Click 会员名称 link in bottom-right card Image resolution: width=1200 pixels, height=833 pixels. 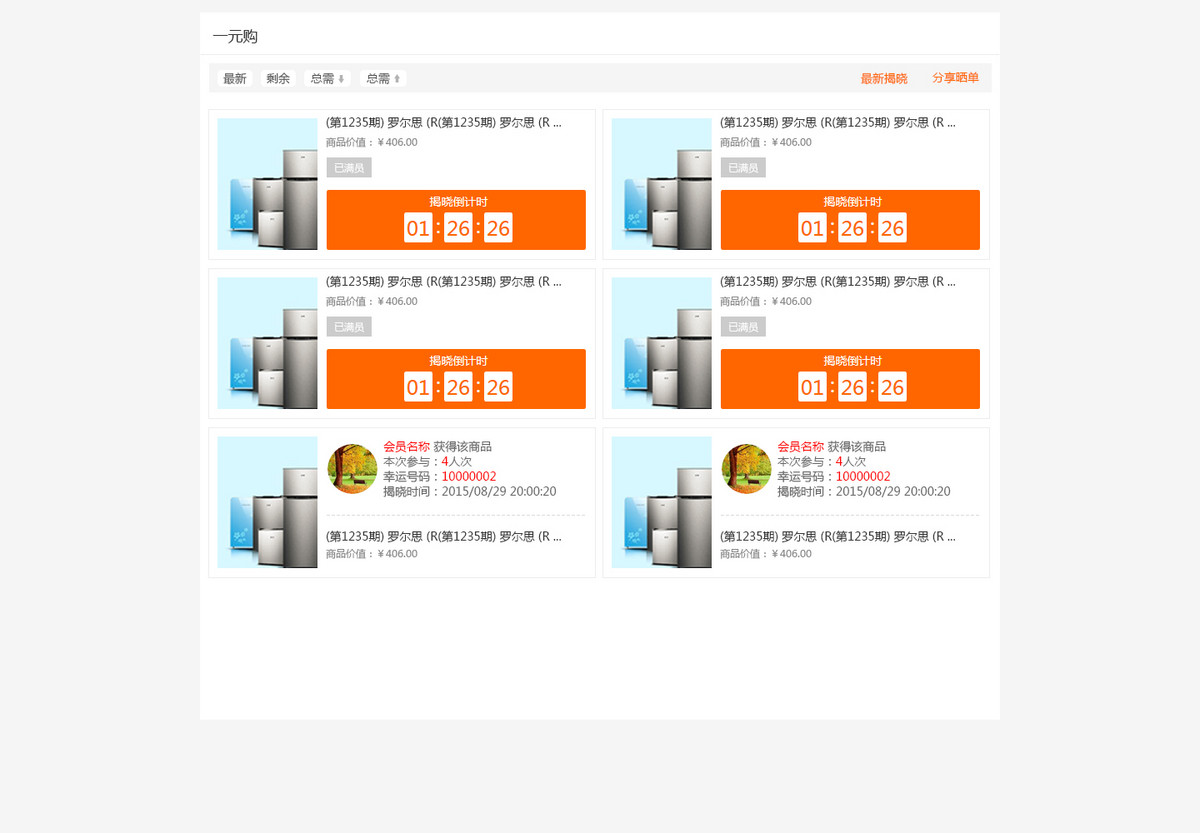[x=800, y=447]
